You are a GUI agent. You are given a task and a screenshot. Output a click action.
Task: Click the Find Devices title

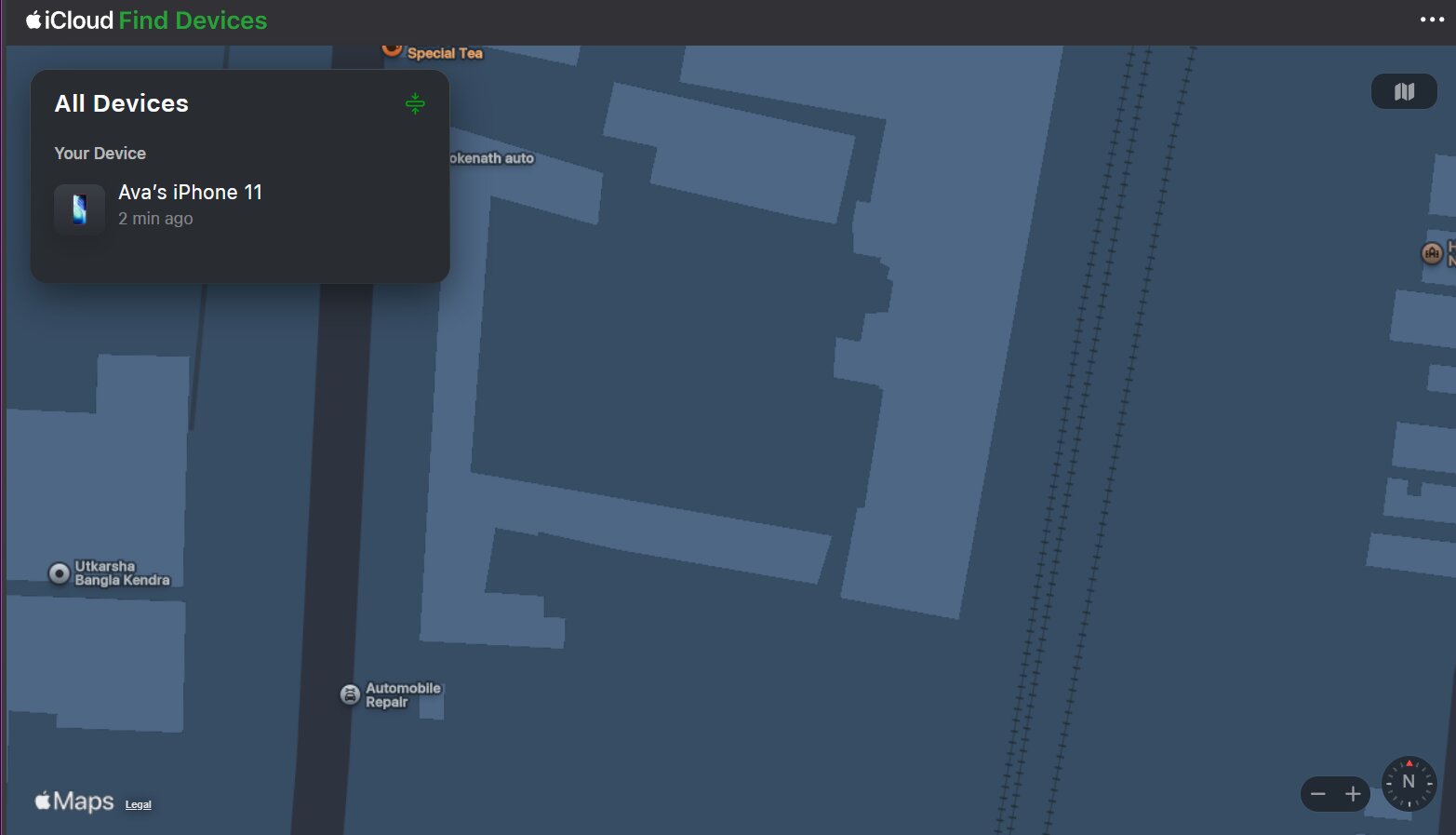coord(193,20)
